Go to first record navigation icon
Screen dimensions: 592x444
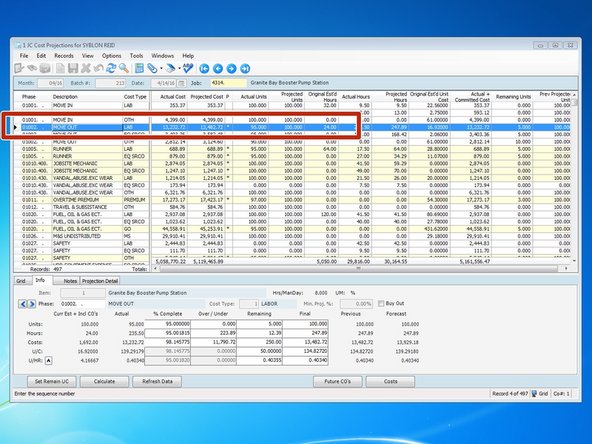coord(204,68)
